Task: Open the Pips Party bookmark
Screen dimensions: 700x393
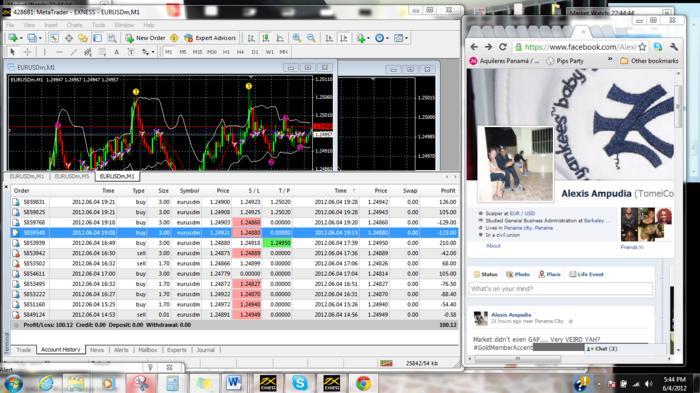Action: click(x=565, y=61)
